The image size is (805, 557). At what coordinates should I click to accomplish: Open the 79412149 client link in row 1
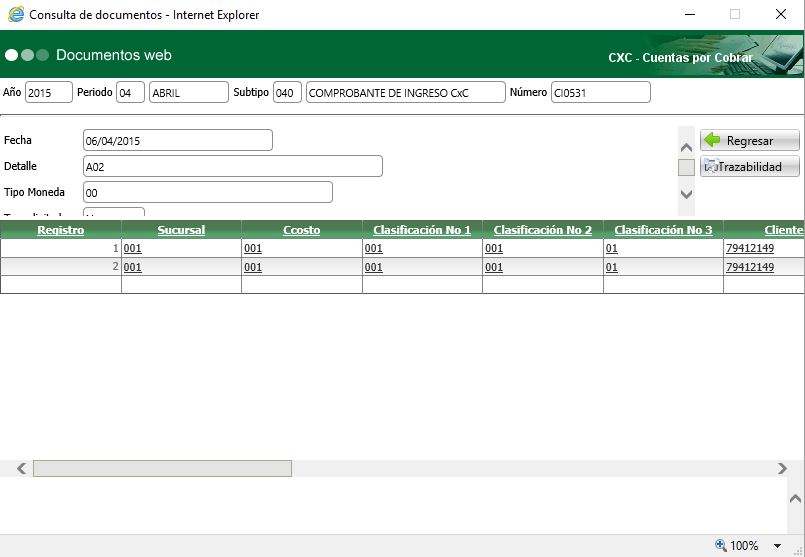(x=749, y=249)
